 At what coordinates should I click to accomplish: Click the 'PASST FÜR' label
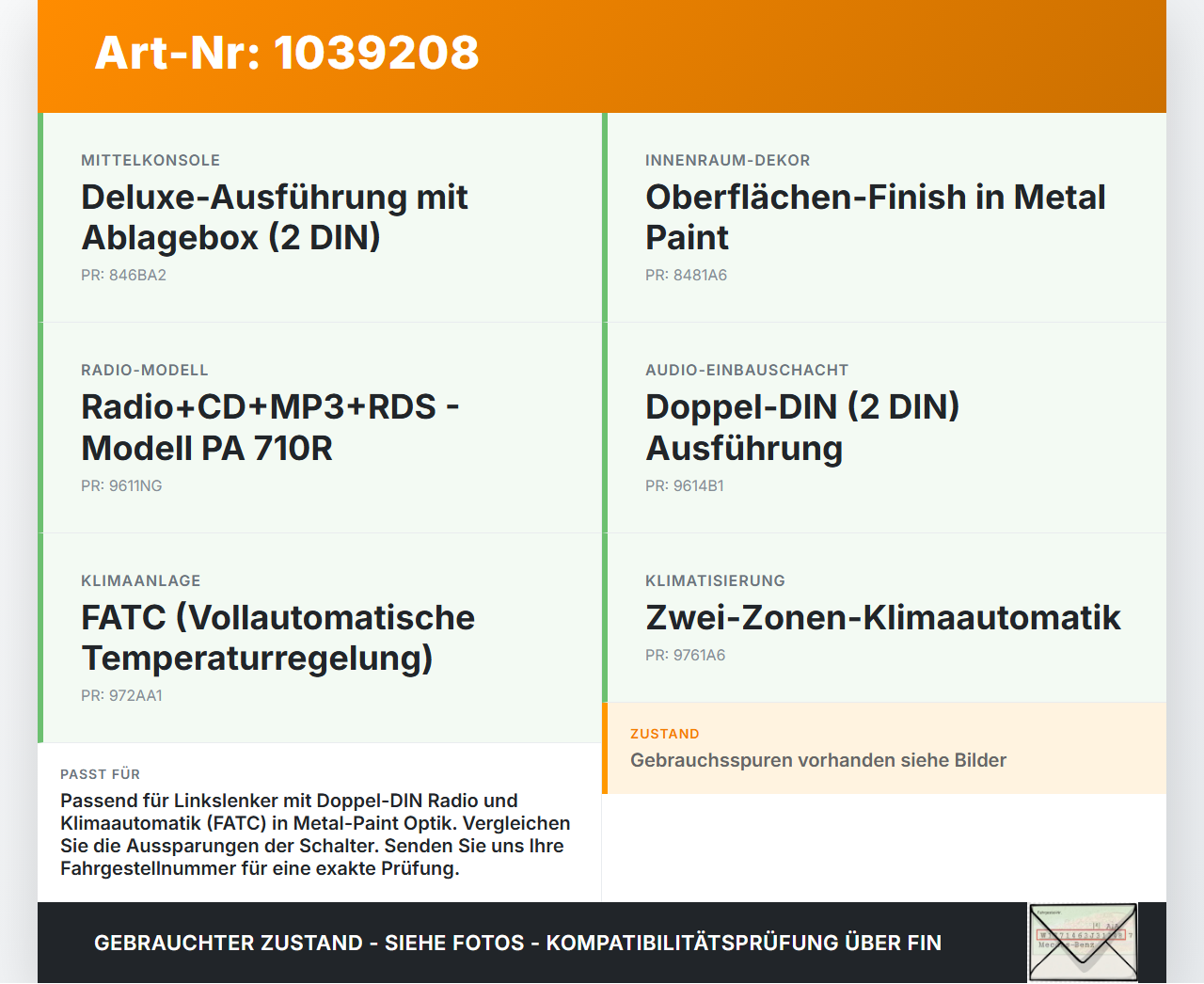[x=100, y=774]
